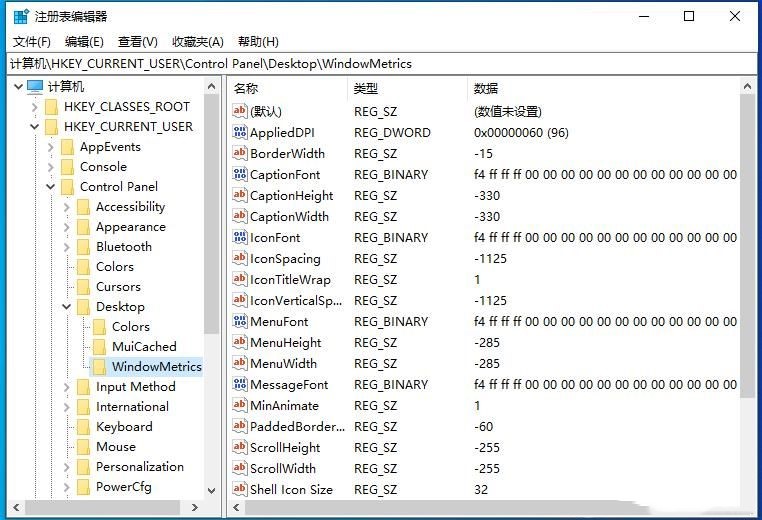Click the MessageFont binary icon
Image resolution: width=762 pixels, height=520 pixels.
pos(240,384)
